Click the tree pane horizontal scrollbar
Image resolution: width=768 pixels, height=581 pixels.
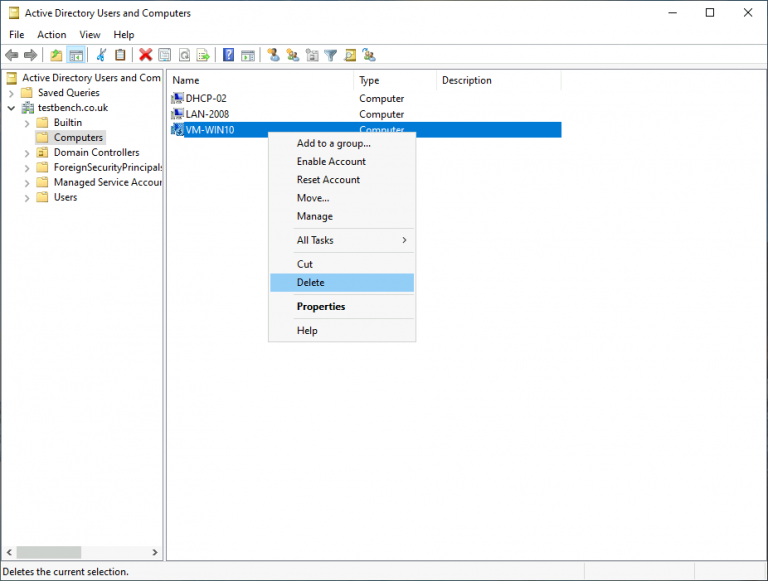(80, 552)
